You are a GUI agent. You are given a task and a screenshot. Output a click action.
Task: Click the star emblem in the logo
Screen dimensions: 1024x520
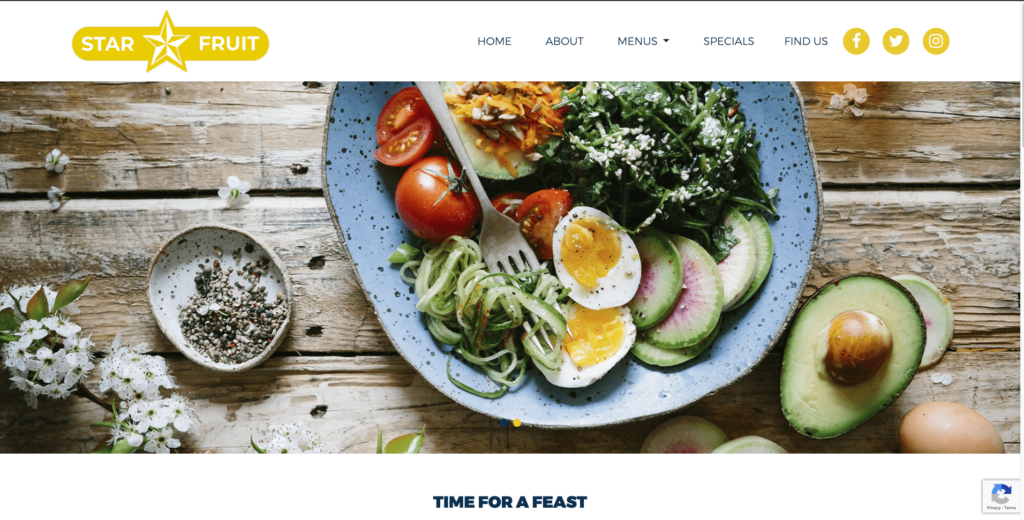pos(167,41)
